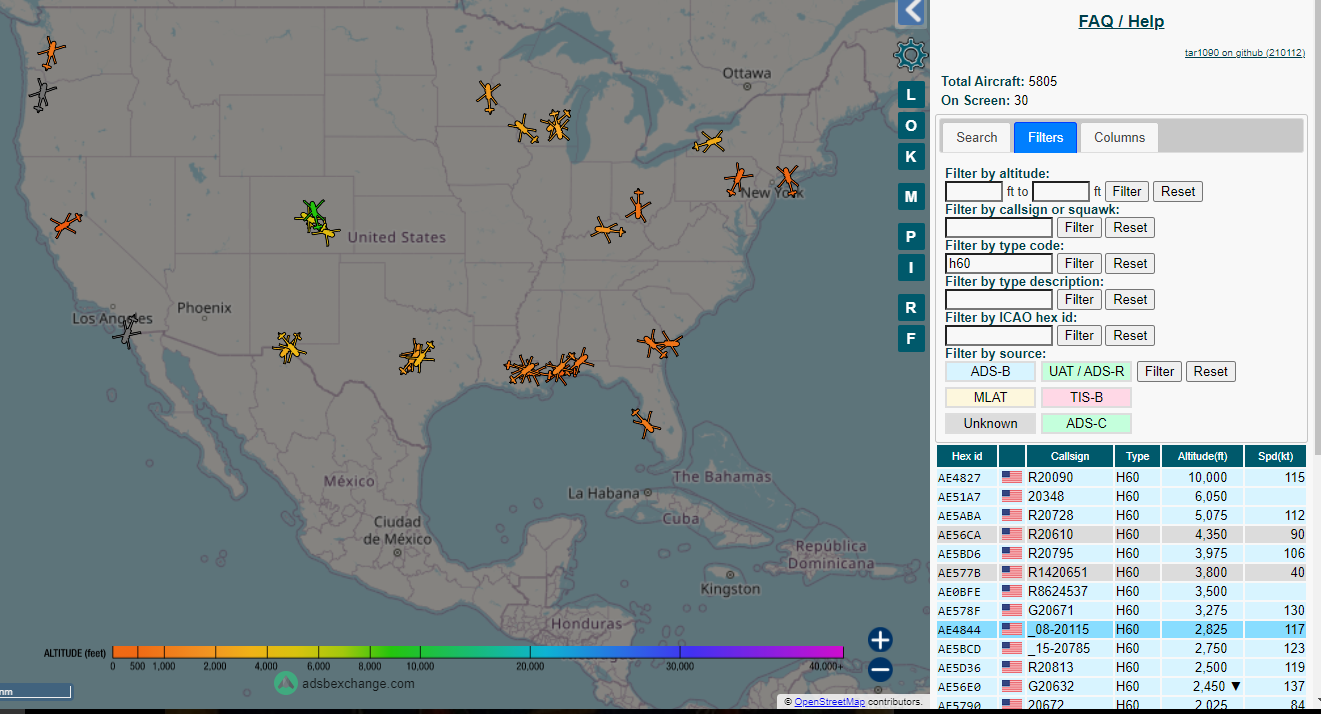Toggle the ADS-B source filter
The width and height of the screenshot is (1321, 714).
point(990,372)
